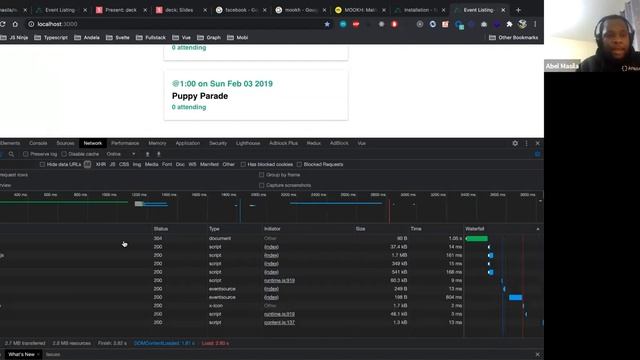The image size is (640, 360).
Task: Open the Redux DevTools tab
Action: pos(313,143)
